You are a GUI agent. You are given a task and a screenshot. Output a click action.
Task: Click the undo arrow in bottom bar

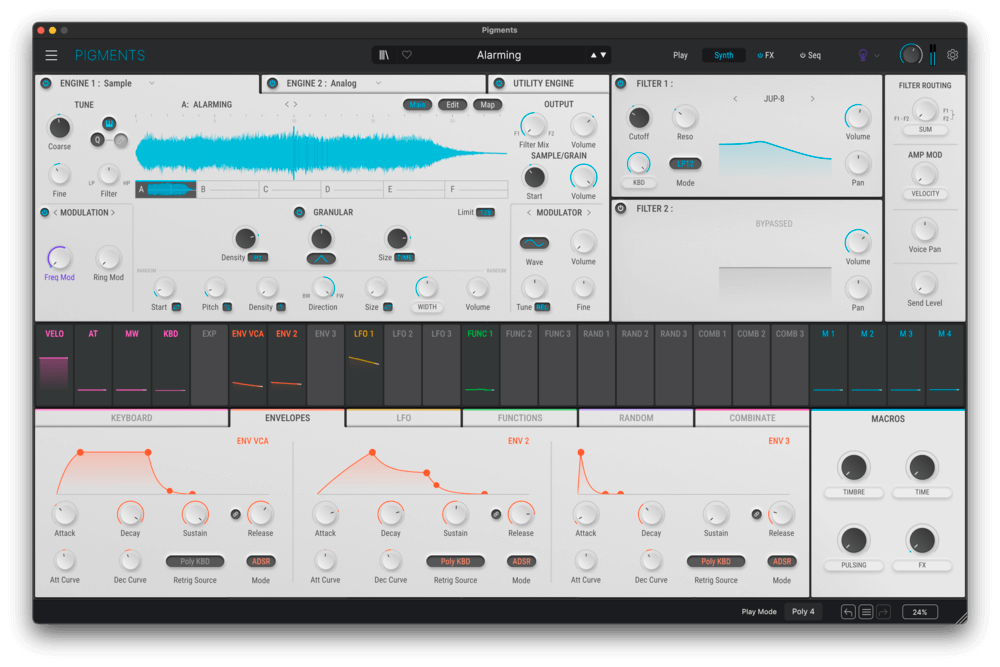[x=848, y=612]
